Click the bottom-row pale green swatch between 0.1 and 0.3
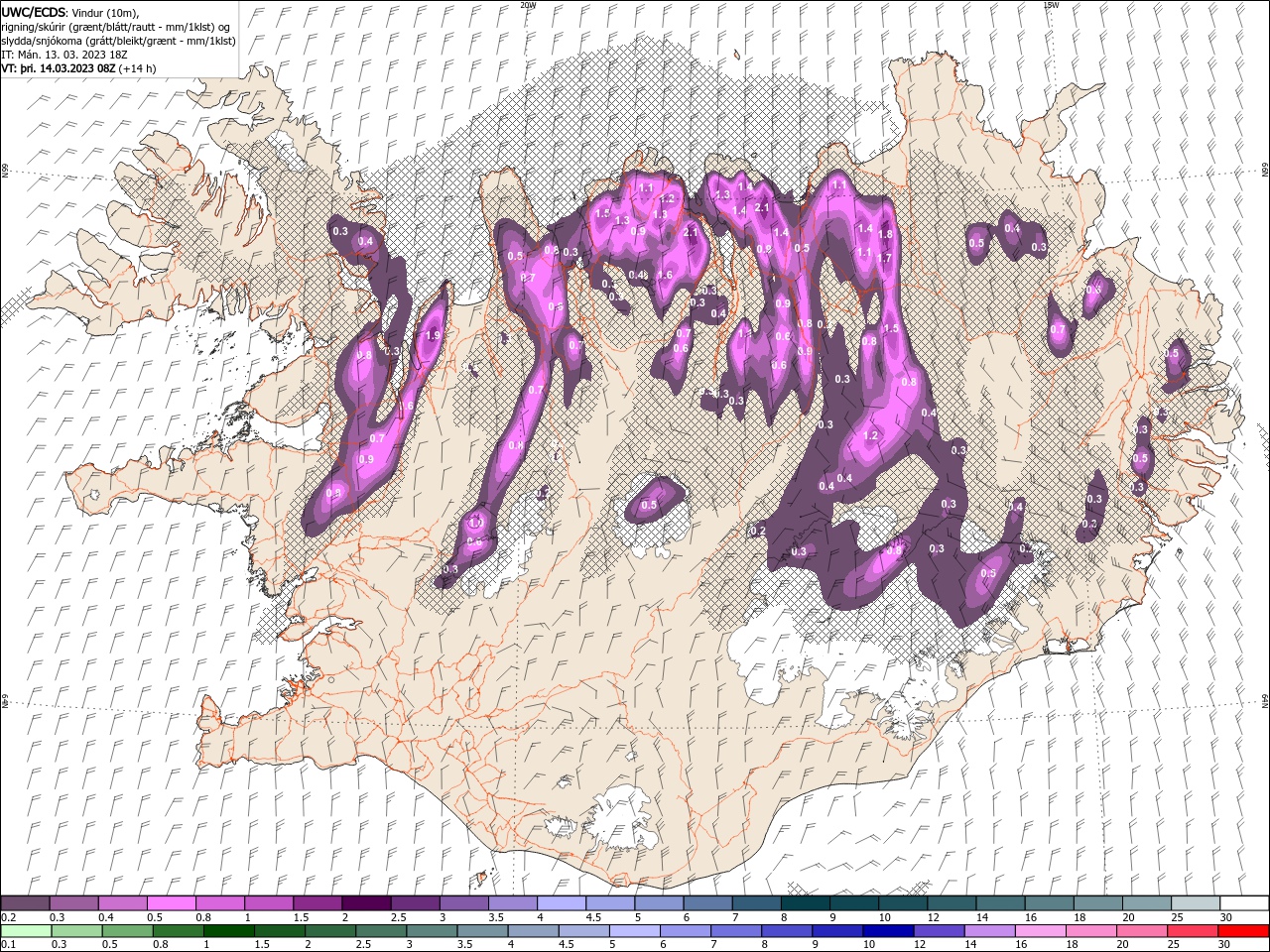1270x952 pixels. click(x=26, y=930)
